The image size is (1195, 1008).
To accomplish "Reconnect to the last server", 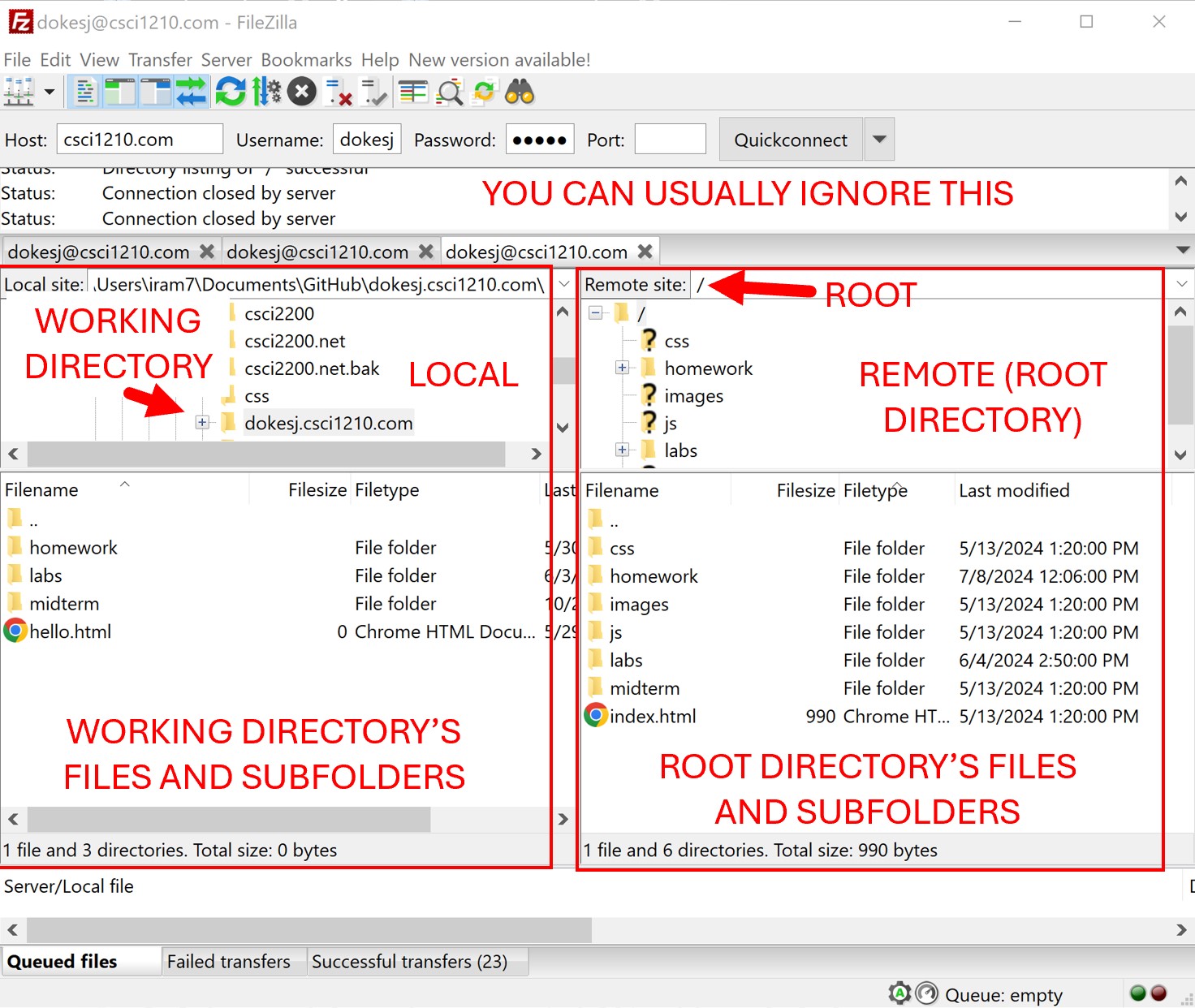I will tap(373, 93).
